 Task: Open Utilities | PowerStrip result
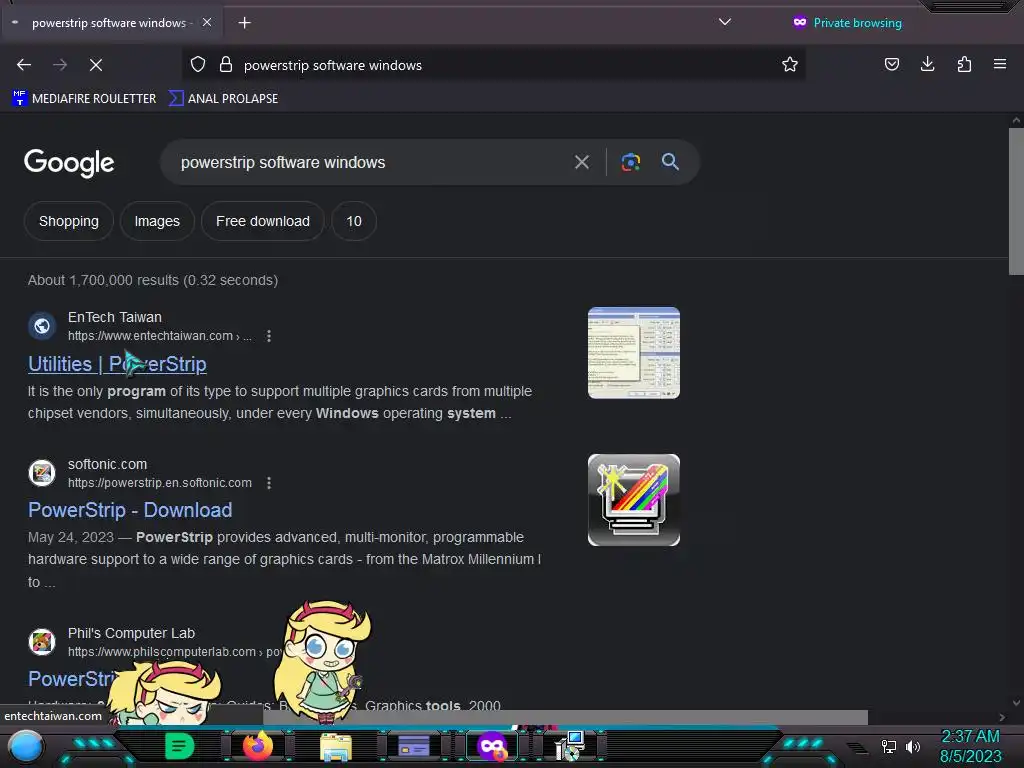pyautogui.click(x=117, y=364)
